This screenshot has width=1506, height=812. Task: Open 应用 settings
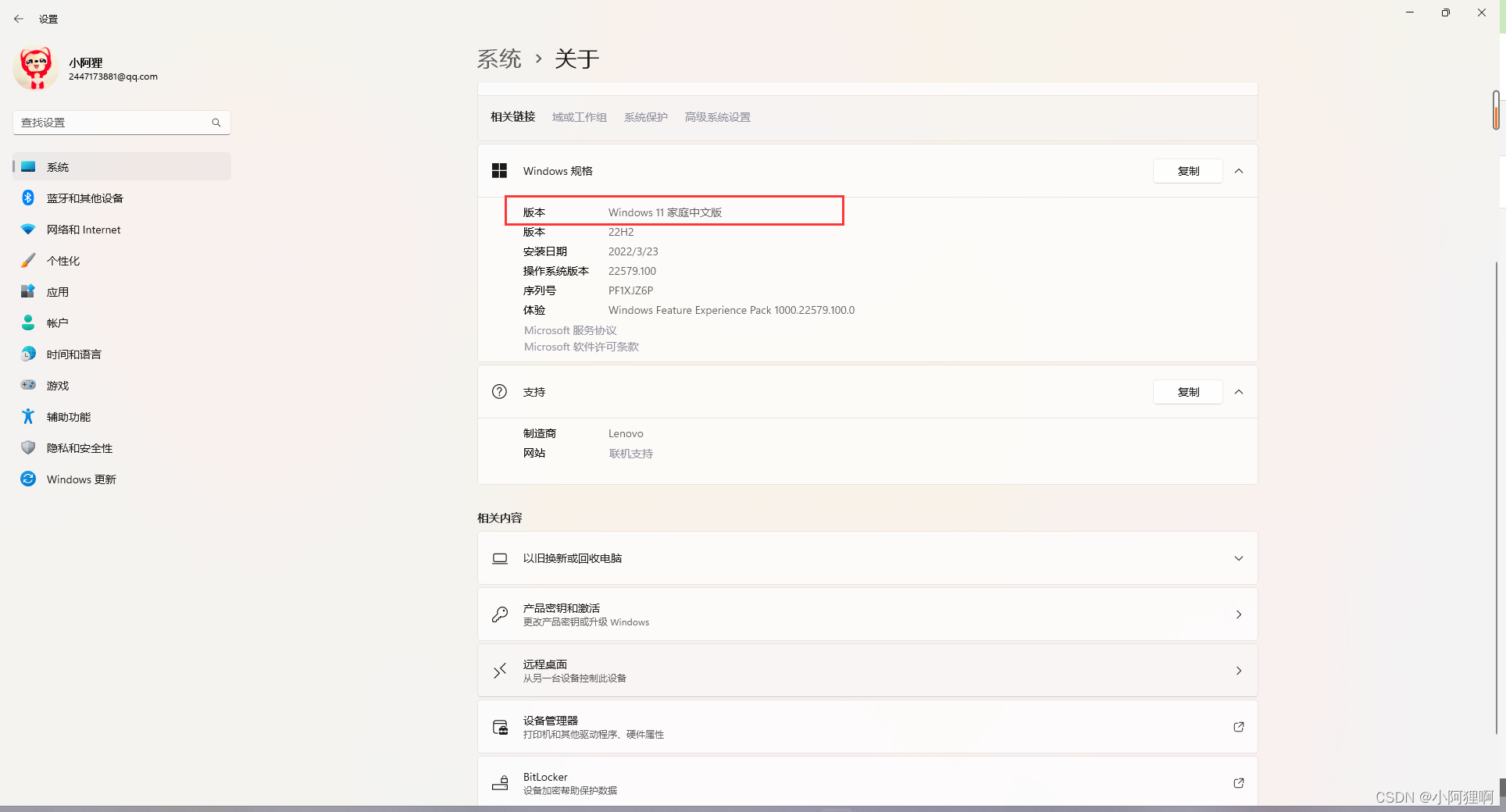pyautogui.click(x=121, y=292)
